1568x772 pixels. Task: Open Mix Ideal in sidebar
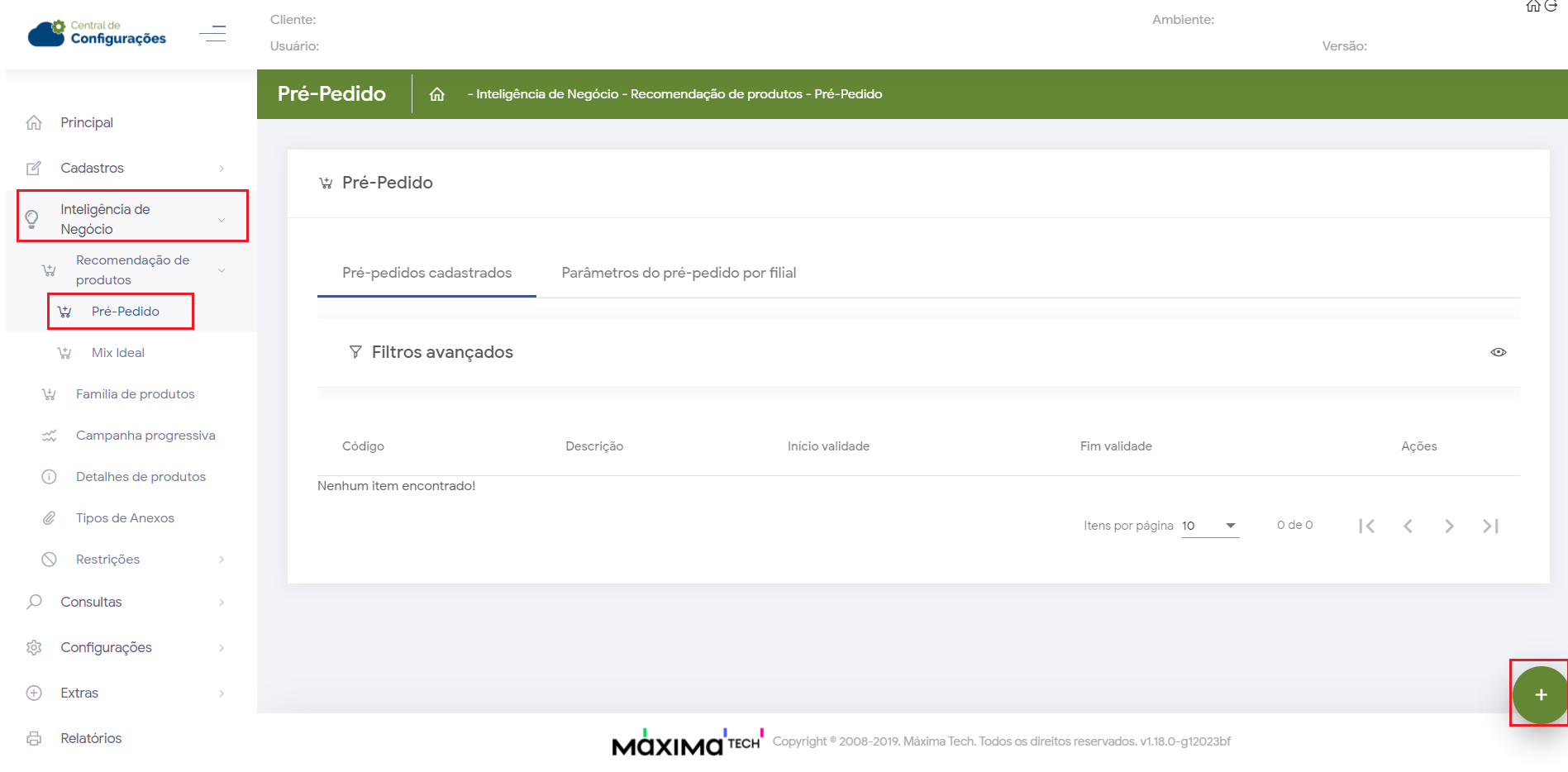(118, 353)
